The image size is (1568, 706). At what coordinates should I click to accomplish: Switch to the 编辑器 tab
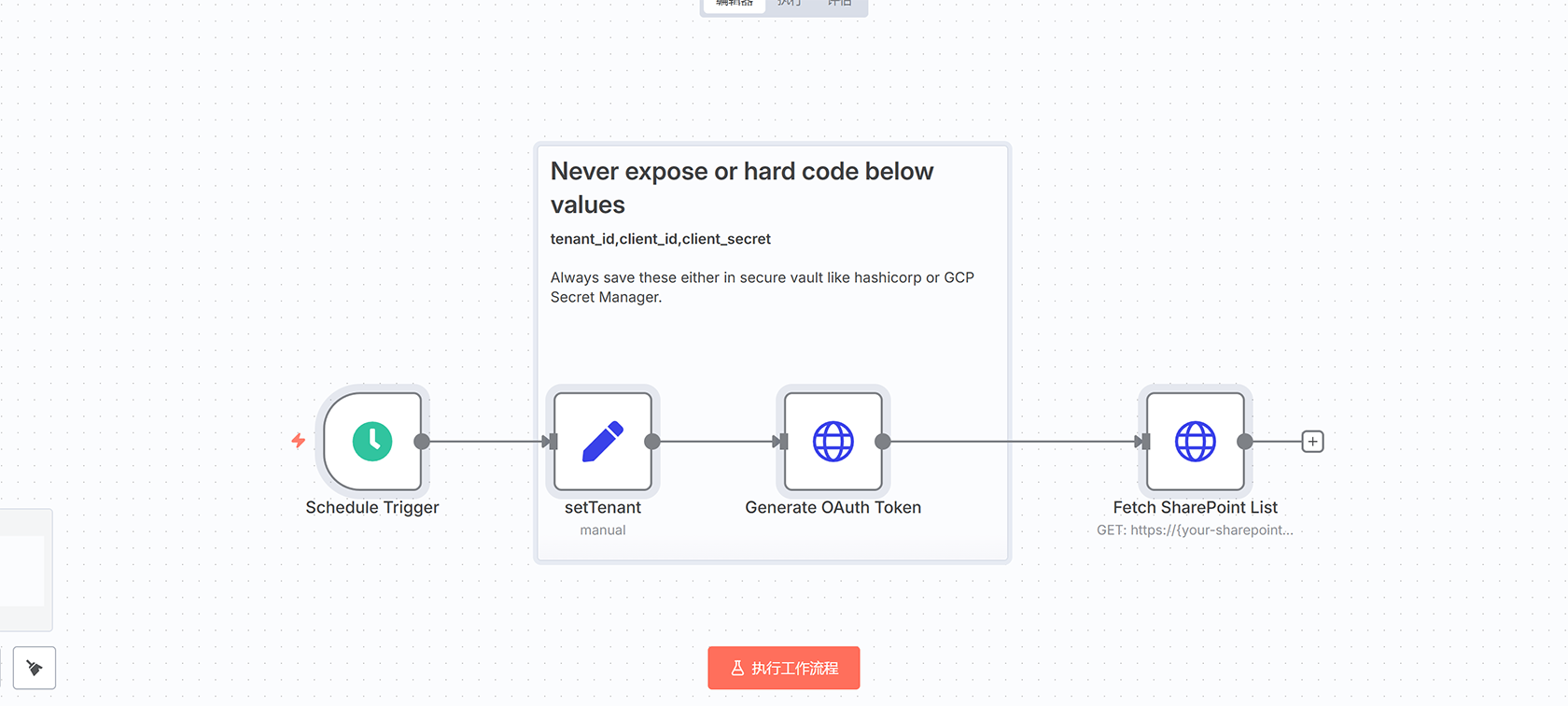click(735, 4)
